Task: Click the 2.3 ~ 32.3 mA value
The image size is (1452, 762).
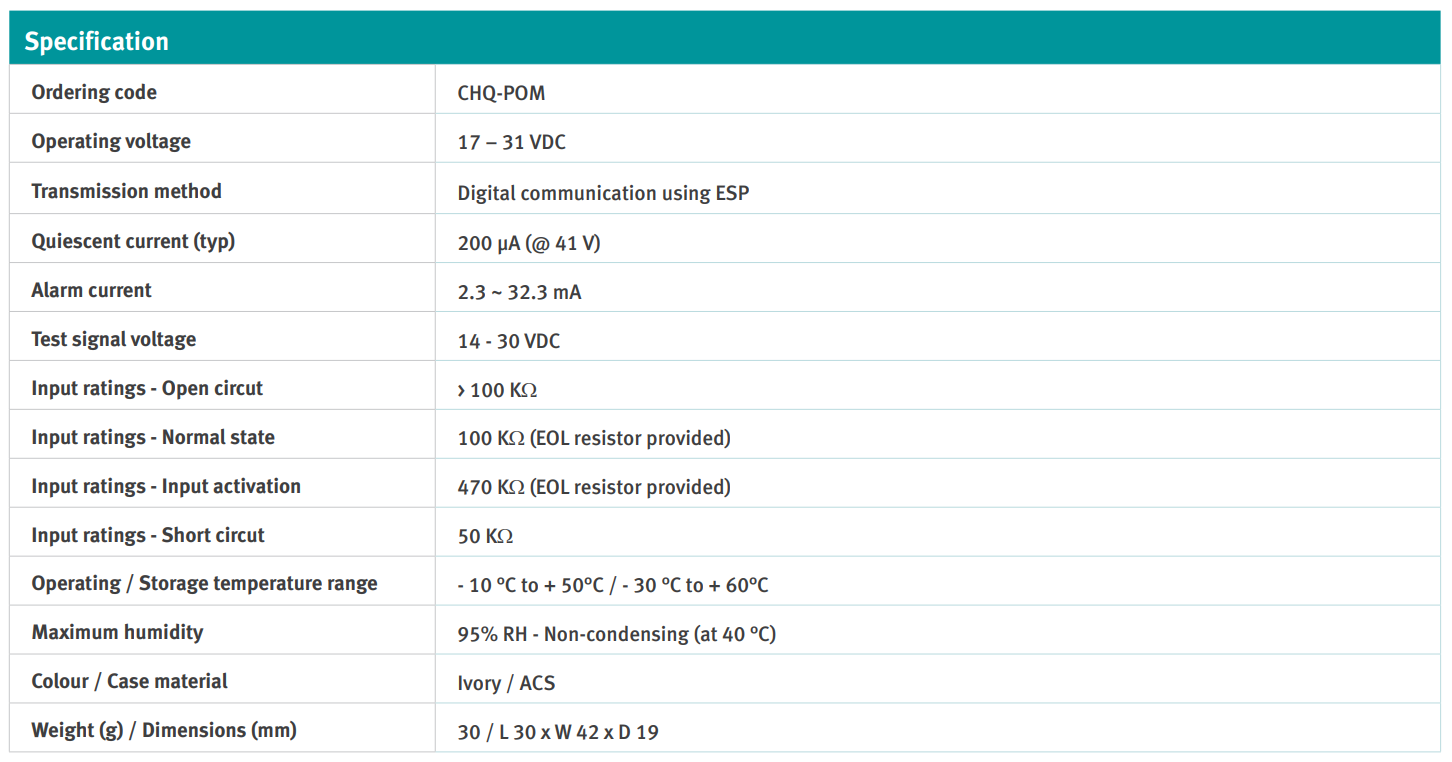Action: [519, 292]
